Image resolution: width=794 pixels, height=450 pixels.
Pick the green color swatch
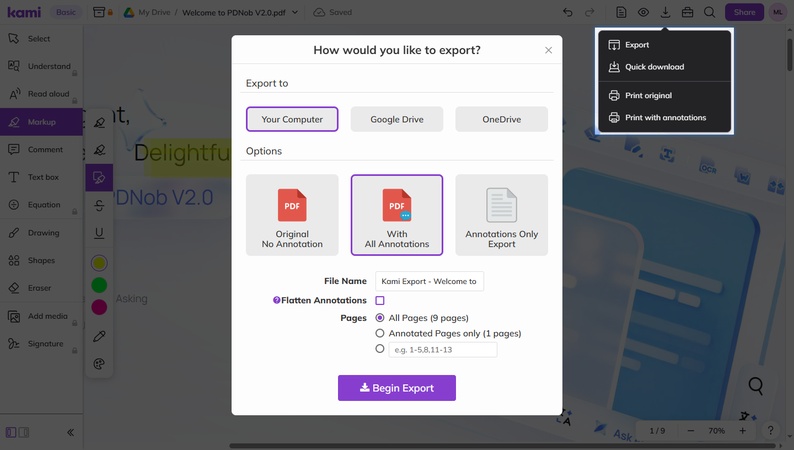[99, 285]
